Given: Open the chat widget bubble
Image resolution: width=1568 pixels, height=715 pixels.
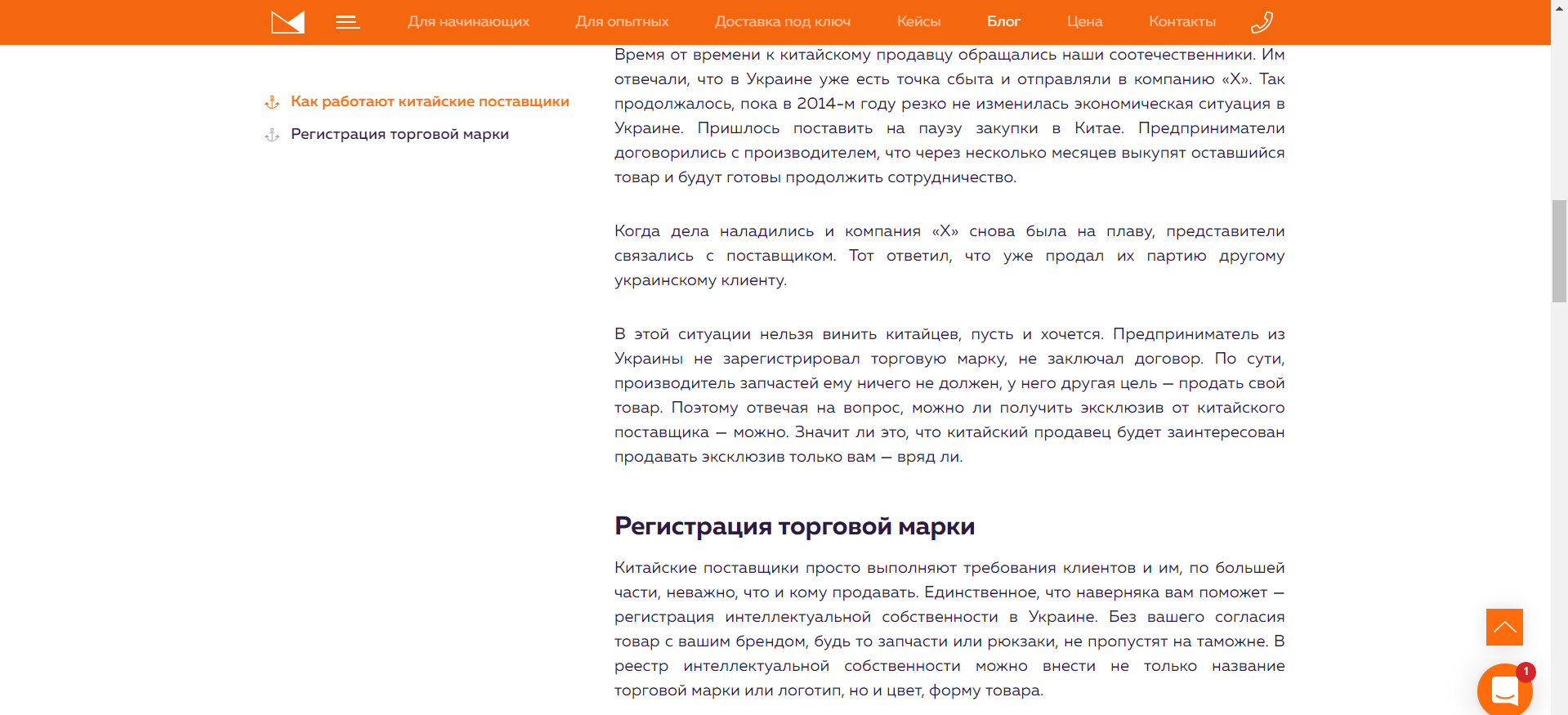Looking at the screenshot, I should [x=1504, y=690].
